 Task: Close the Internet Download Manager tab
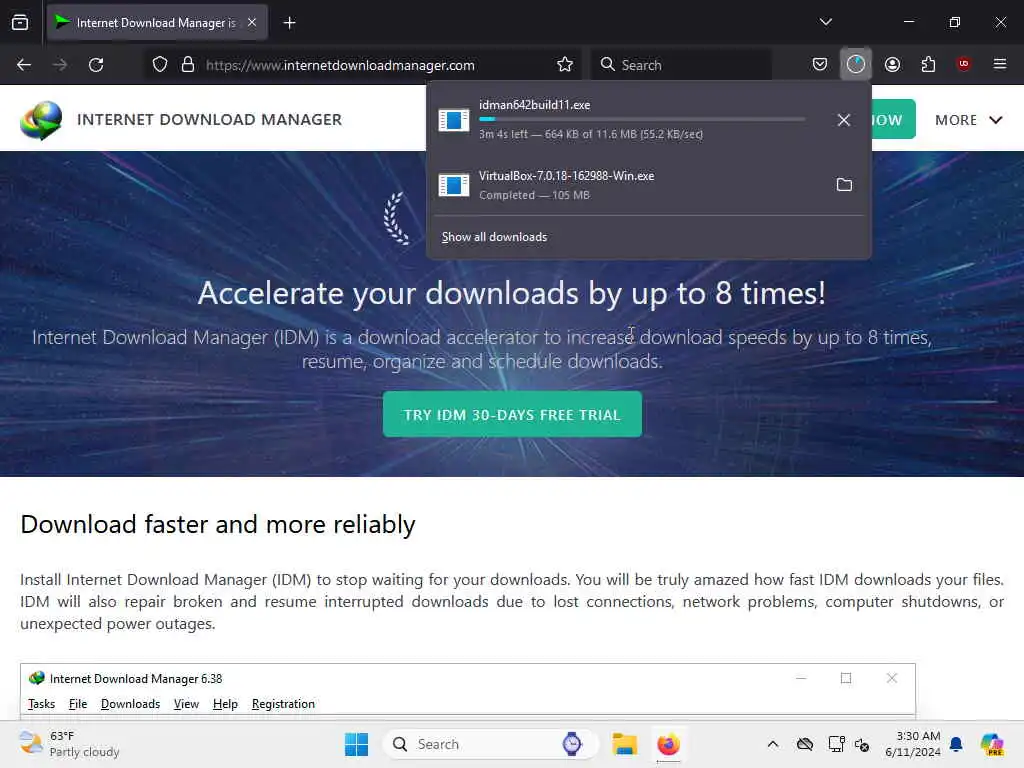coord(252,22)
